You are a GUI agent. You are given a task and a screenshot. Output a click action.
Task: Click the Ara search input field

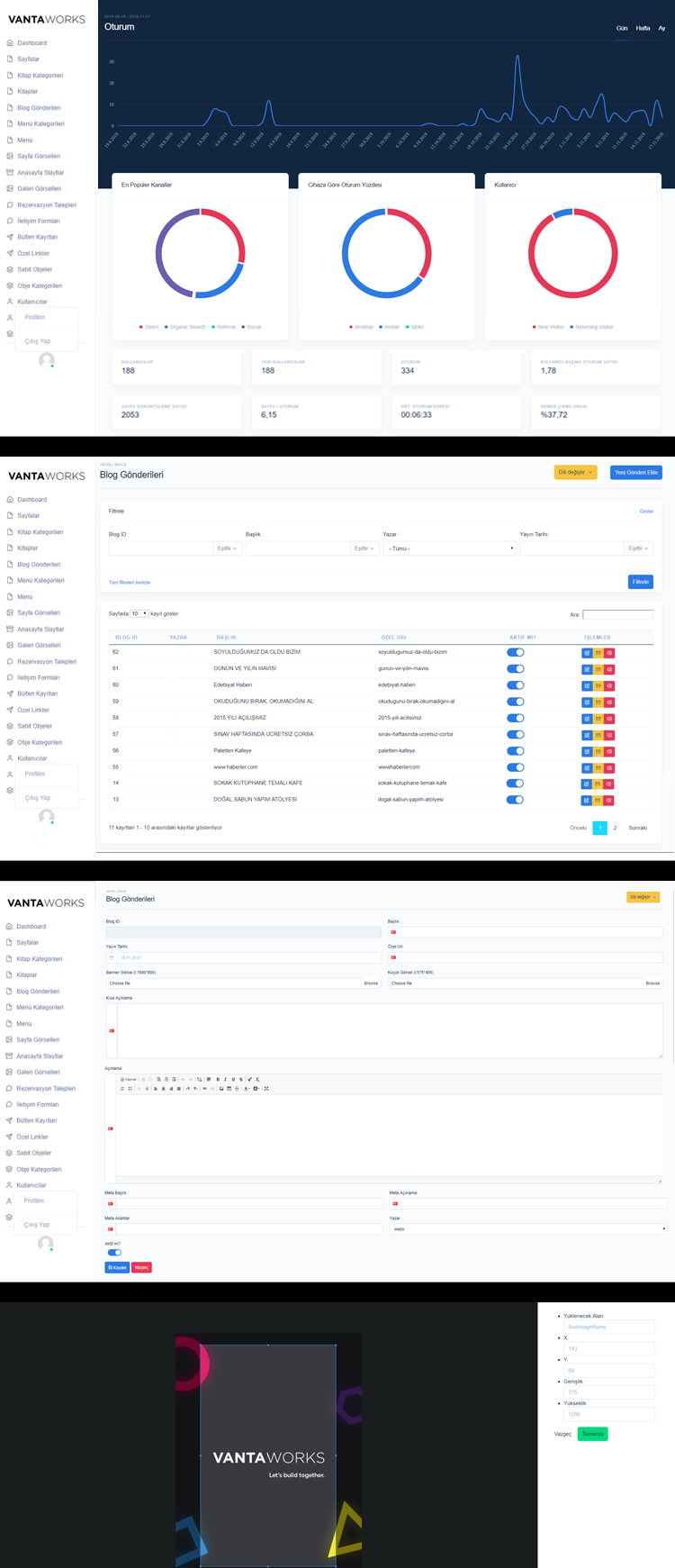coord(617,615)
